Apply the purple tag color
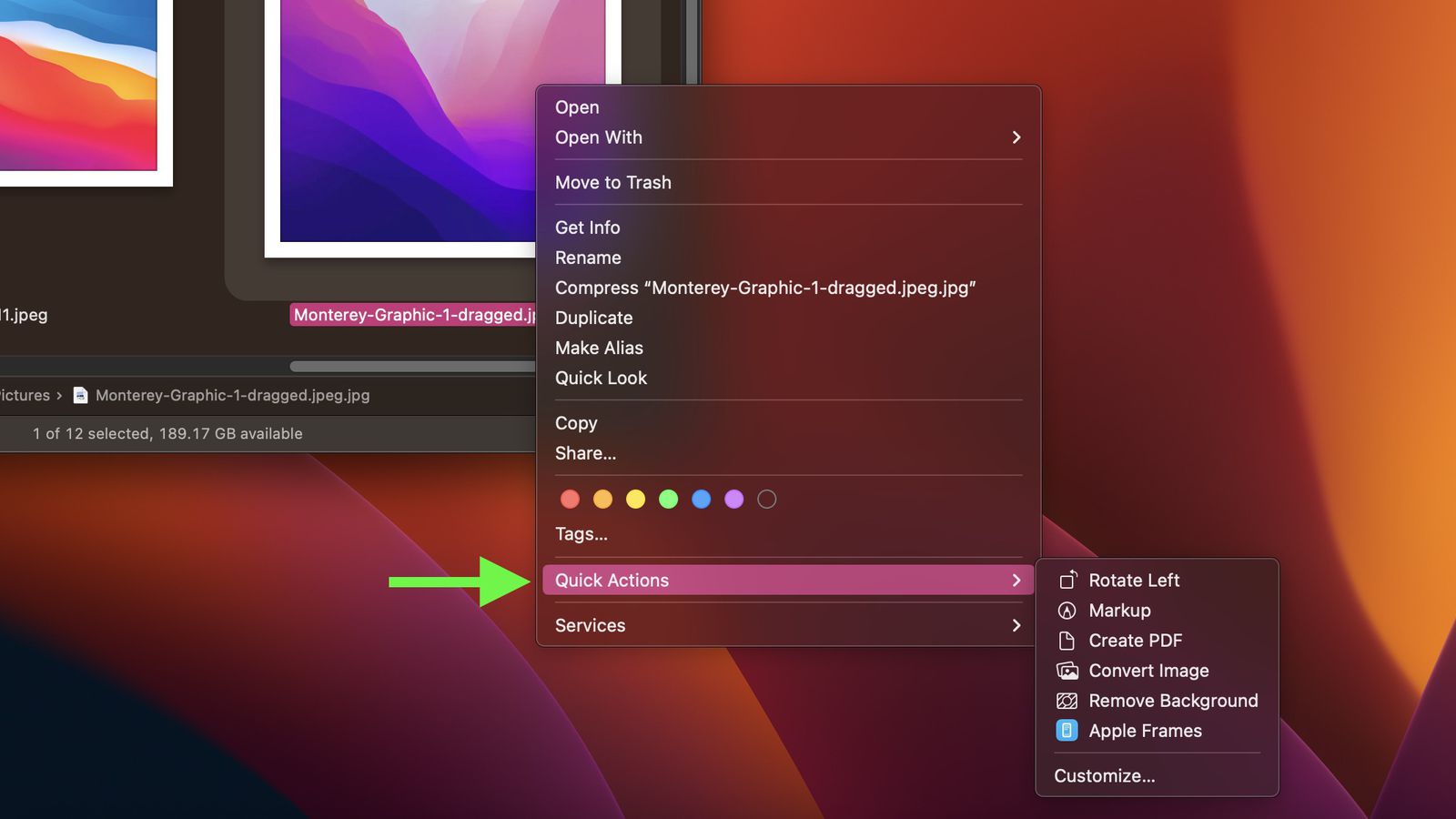Screen dimensions: 1456x819 click(733, 499)
